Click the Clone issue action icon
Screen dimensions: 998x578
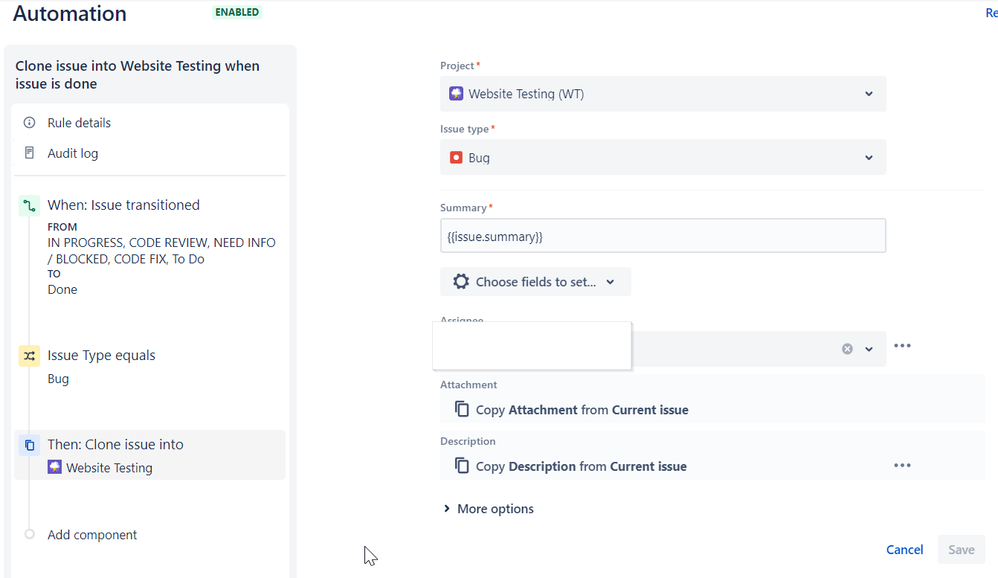(x=29, y=445)
